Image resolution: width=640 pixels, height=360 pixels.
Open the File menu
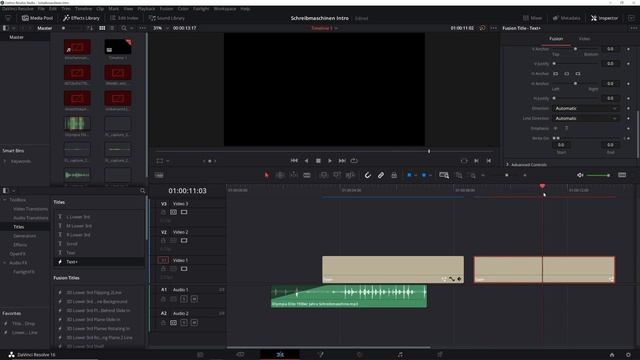pyautogui.click(x=41, y=9)
